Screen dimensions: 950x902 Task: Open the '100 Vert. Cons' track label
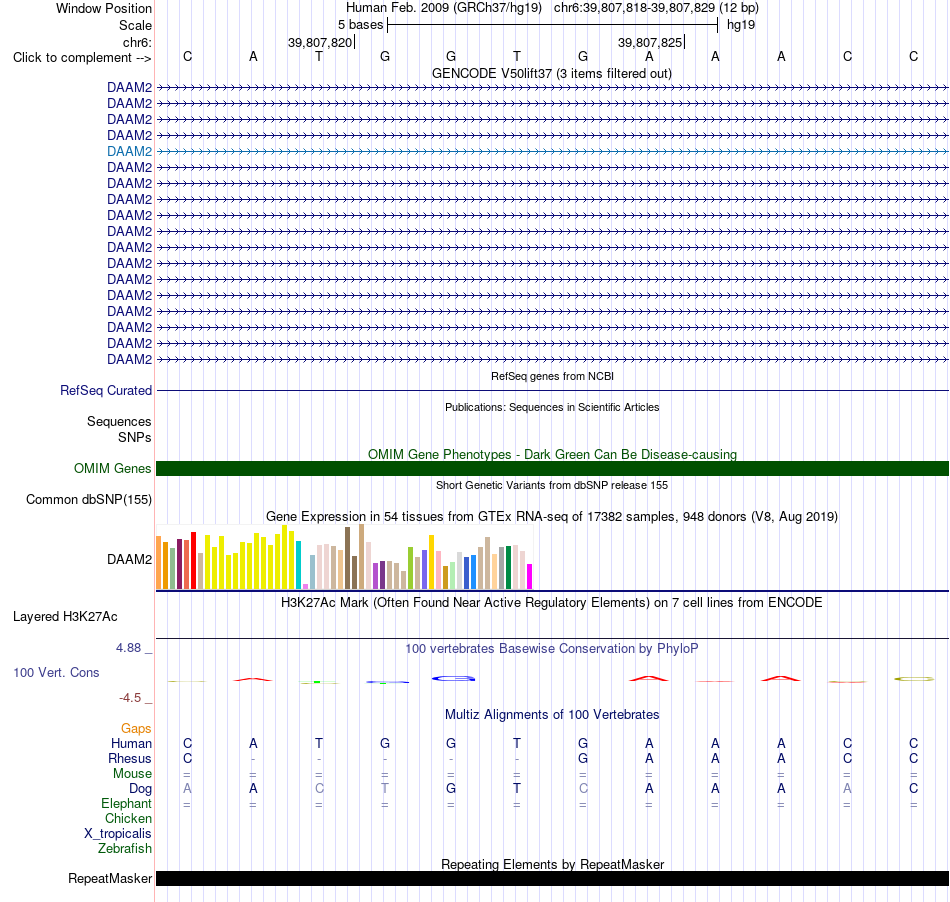point(56,672)
